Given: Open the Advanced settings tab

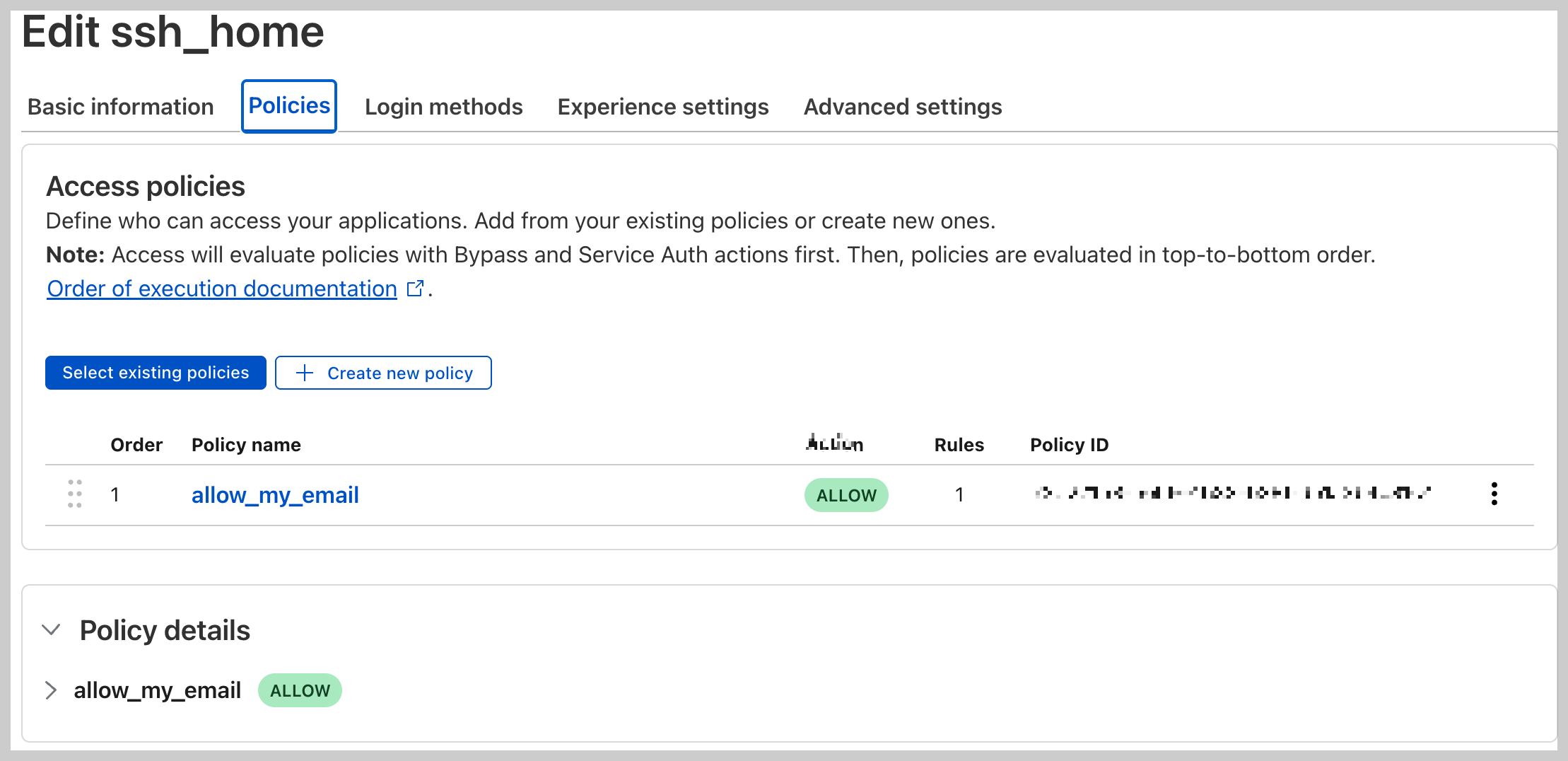Looking at the screenshot, I should click(x=903, y=107).
